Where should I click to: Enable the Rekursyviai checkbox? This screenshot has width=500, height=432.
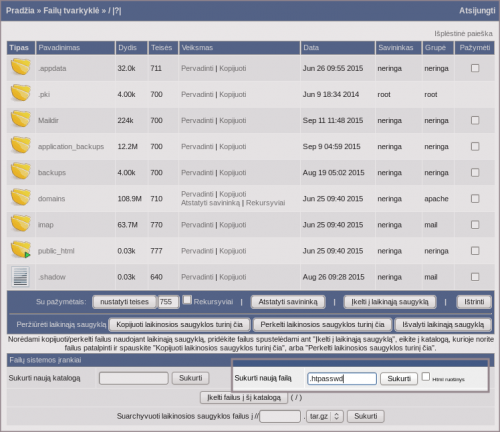tap(187, 300)
